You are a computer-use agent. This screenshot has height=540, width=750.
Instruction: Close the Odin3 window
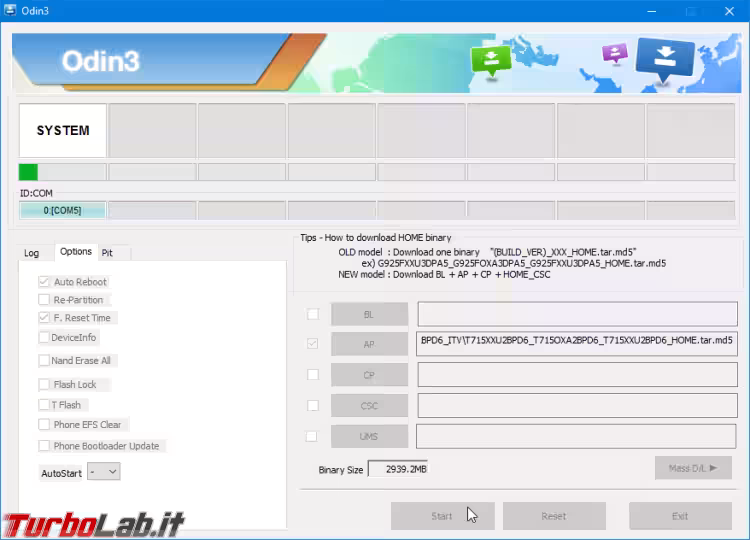tap(729, 11)
